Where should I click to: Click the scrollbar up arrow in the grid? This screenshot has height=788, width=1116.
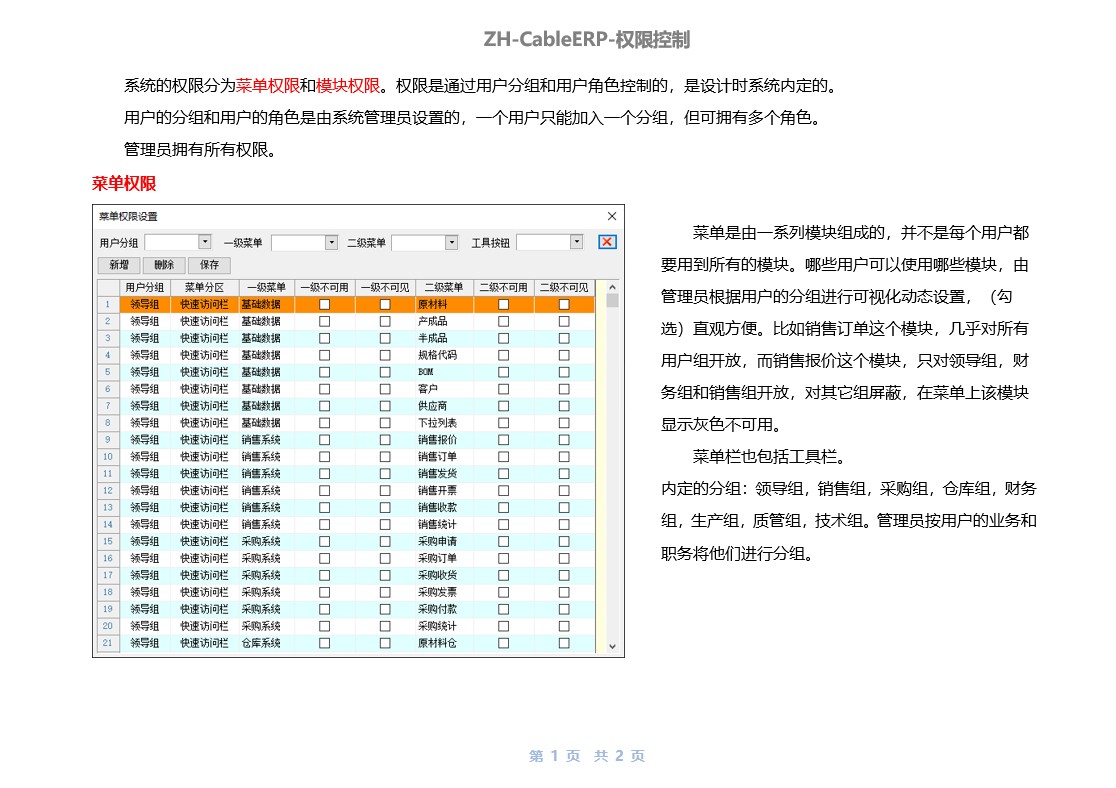pos(612,287)
